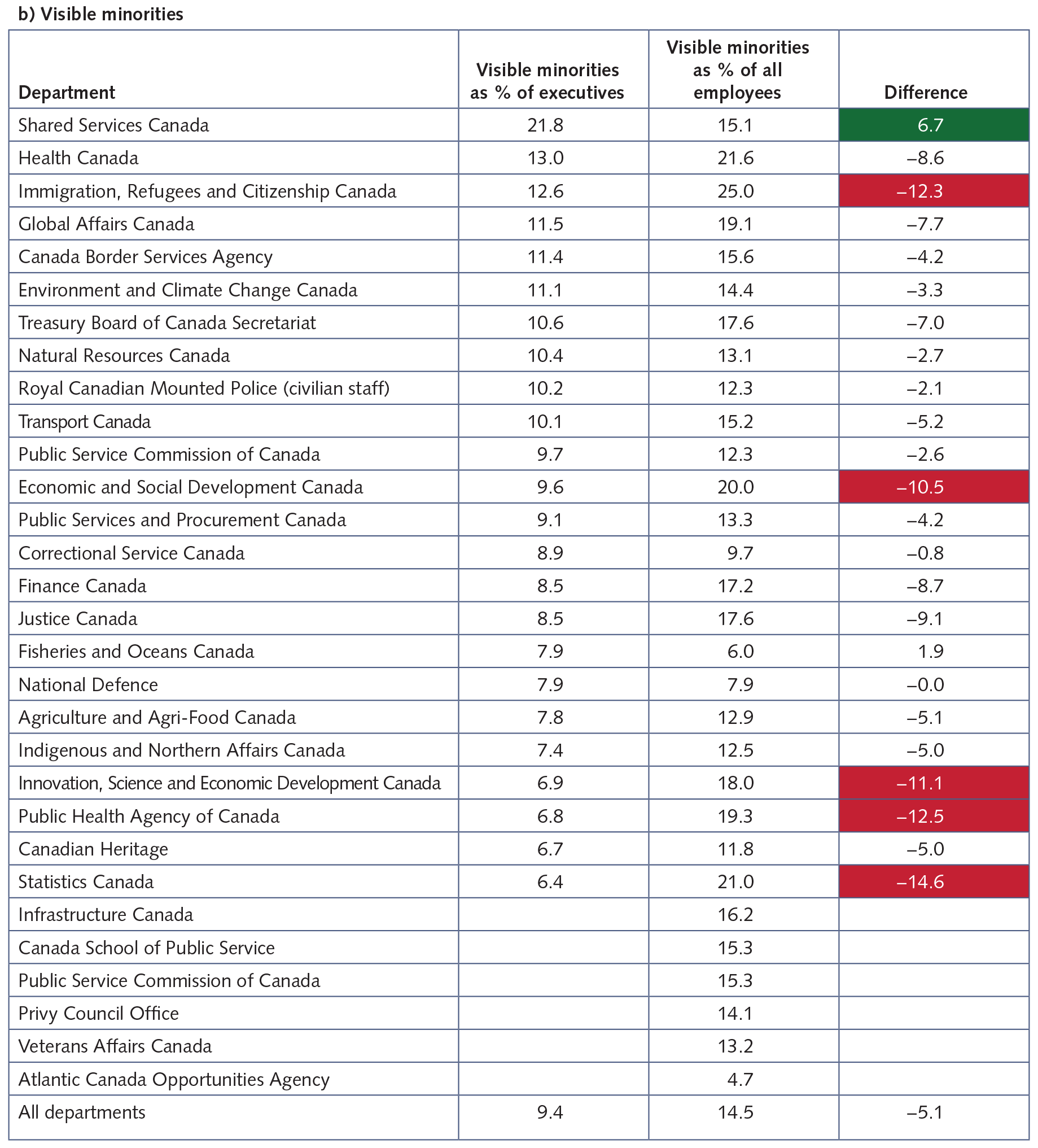This screenshot has height=1148, width=1038.
Task: Click the 13.1 value for Natural Resources Canada
Action: click(x=736, y=355)
